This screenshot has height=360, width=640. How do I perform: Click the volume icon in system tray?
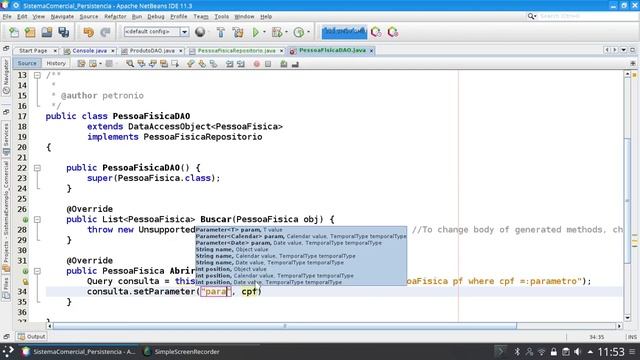coord(578,351)
